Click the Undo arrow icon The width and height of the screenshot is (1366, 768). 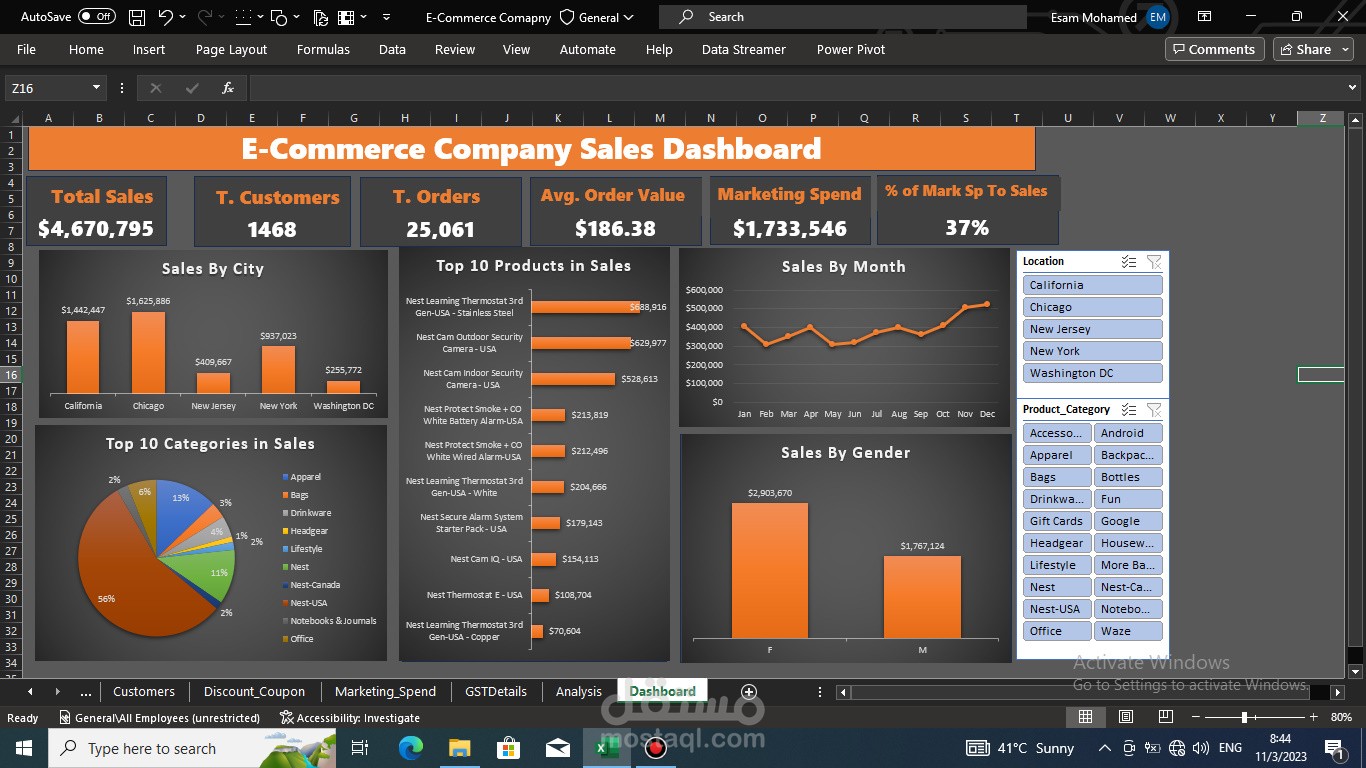click(x=165, y=17)
